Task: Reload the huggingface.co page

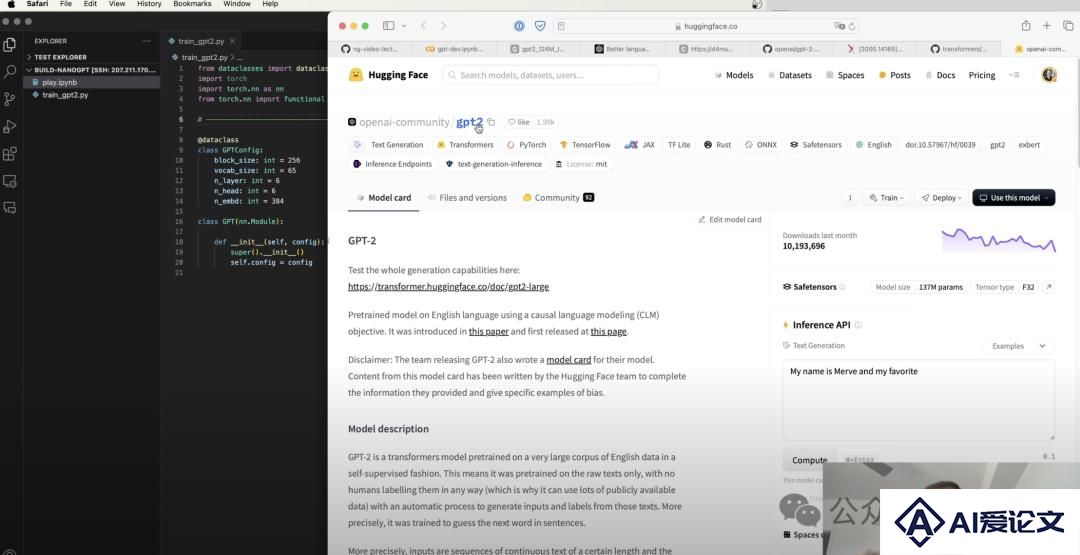Action: point(852,26)
